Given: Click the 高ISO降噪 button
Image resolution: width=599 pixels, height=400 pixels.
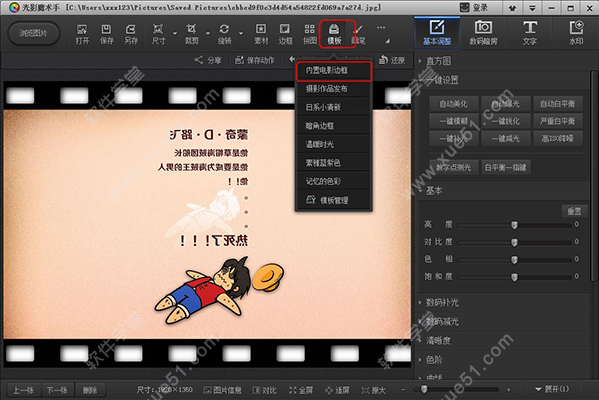Looking at the screenshot, I should [558, 138].
